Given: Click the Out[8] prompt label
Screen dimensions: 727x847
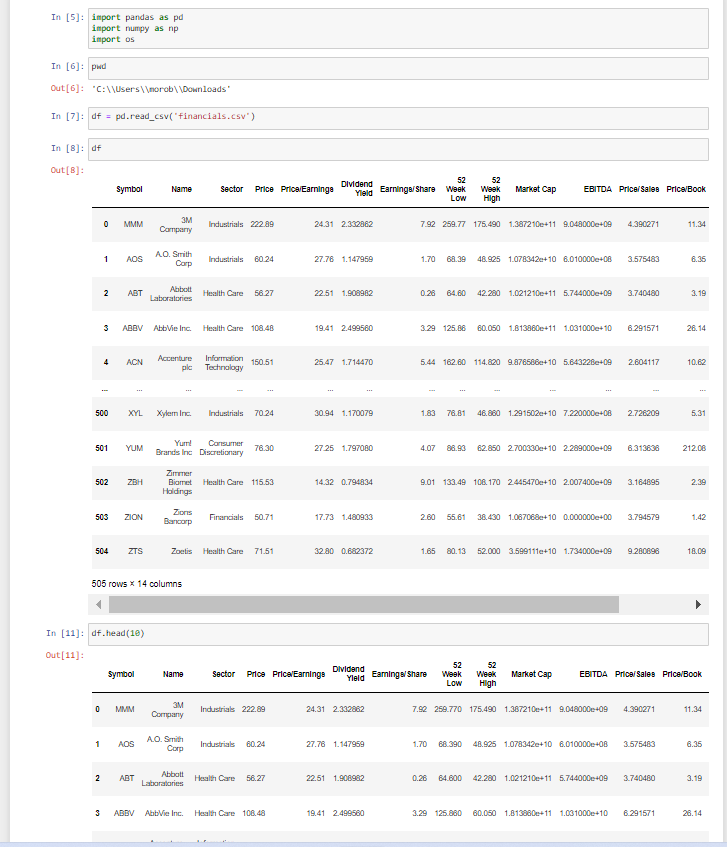Looking at the screenshot, I should pos(67,170).
